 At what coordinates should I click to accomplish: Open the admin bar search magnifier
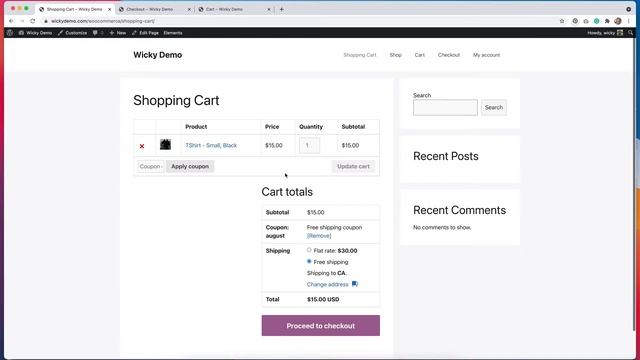pyautogui.click(x=631, y=33)
